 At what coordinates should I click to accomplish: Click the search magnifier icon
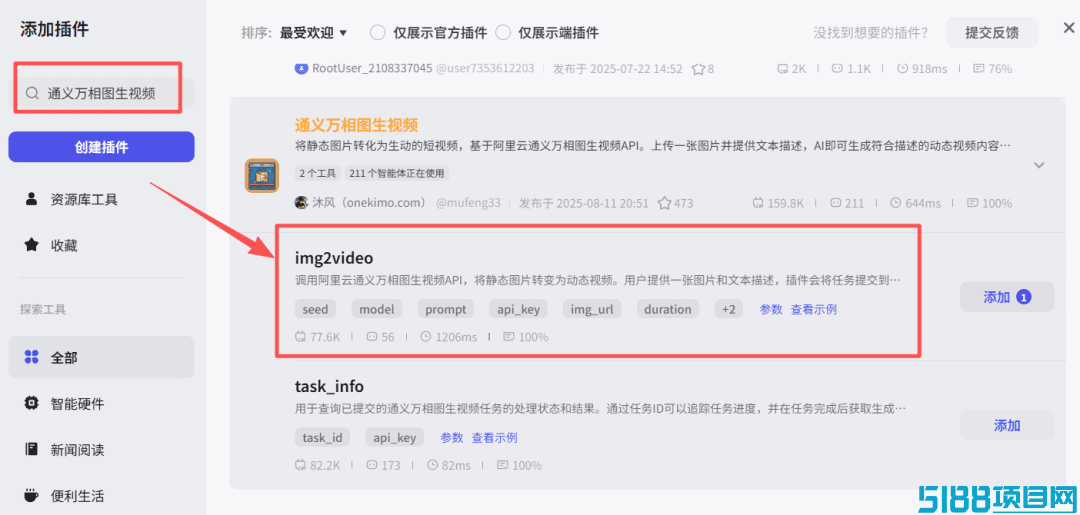point(31,94)
